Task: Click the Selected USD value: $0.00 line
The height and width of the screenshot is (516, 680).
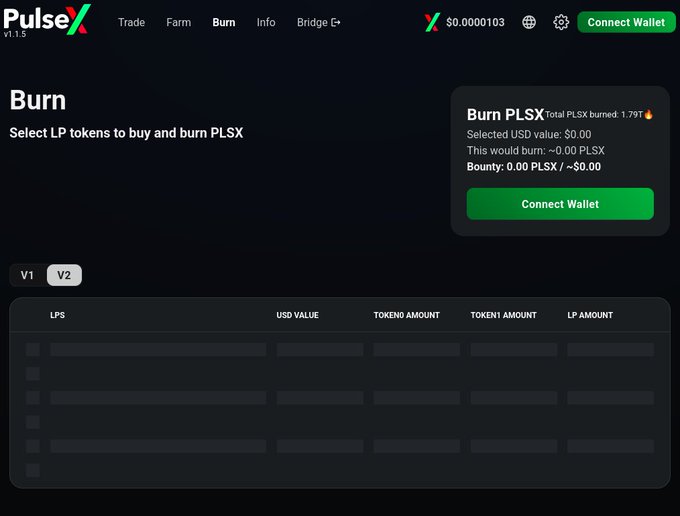Action: click(529, 134)
